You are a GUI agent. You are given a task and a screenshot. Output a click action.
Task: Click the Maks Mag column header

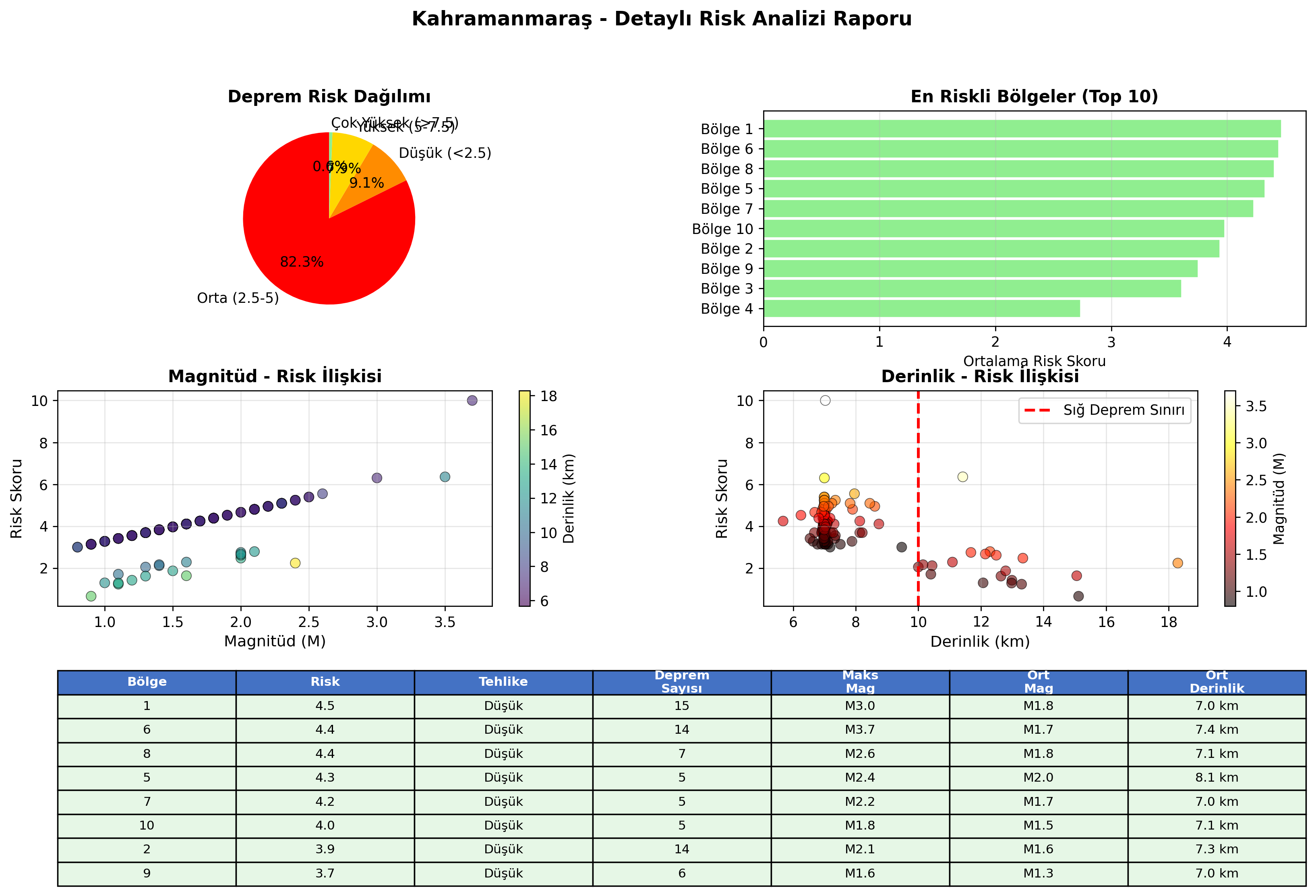(860, 682)
